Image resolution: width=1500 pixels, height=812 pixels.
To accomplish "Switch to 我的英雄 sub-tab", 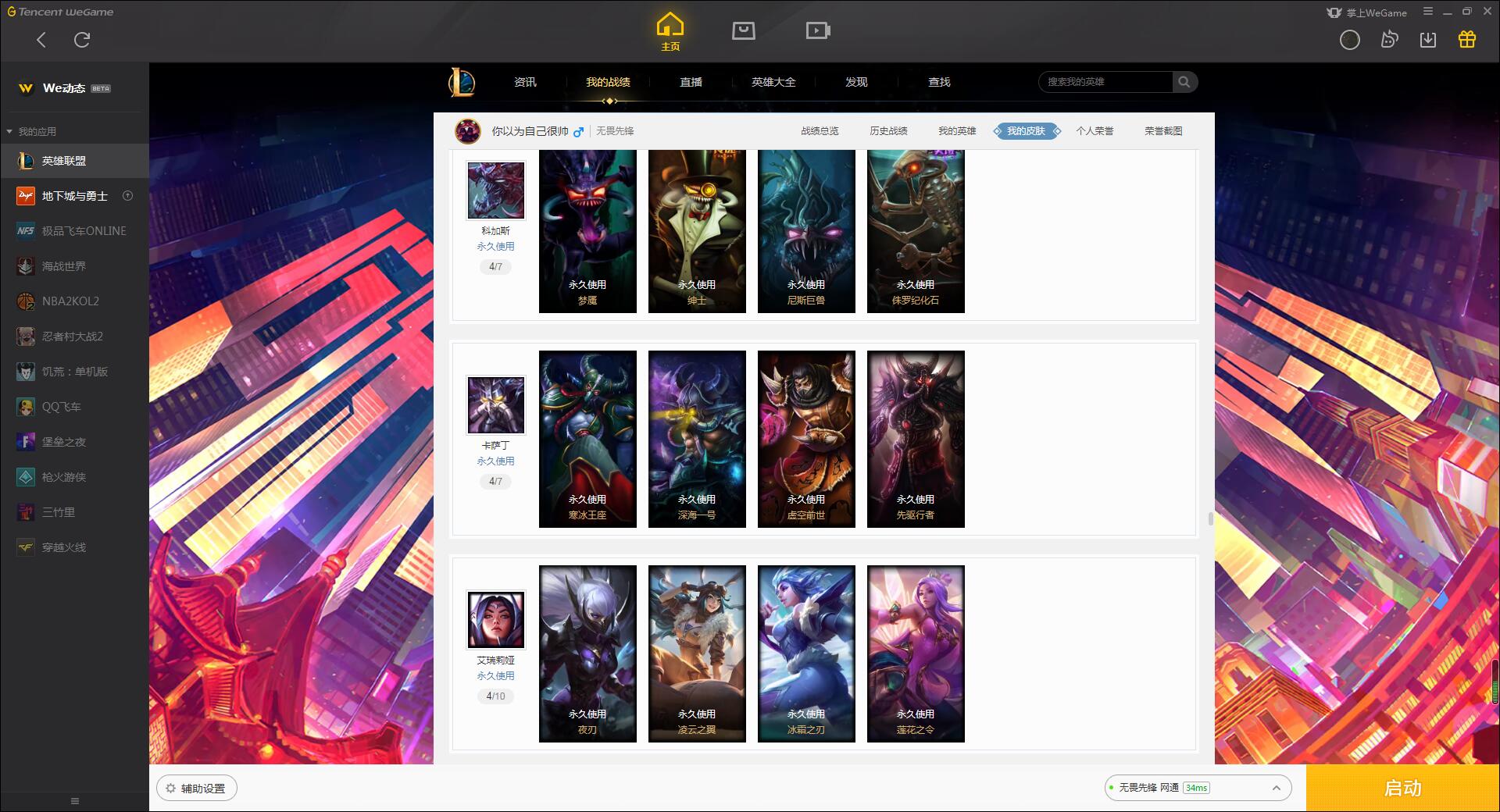I will point(957,131).
